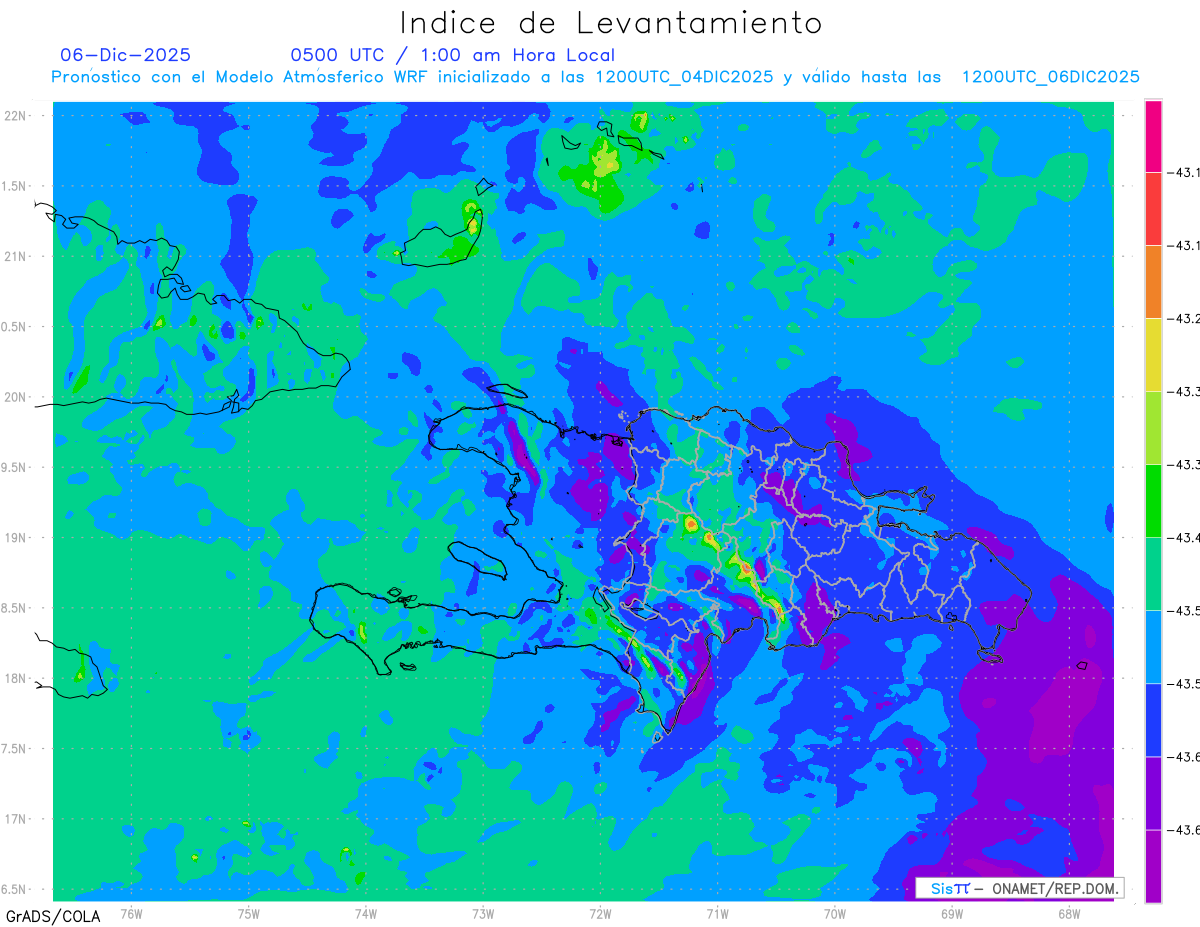Click the yellow color bar swatch

[1153, 355]
